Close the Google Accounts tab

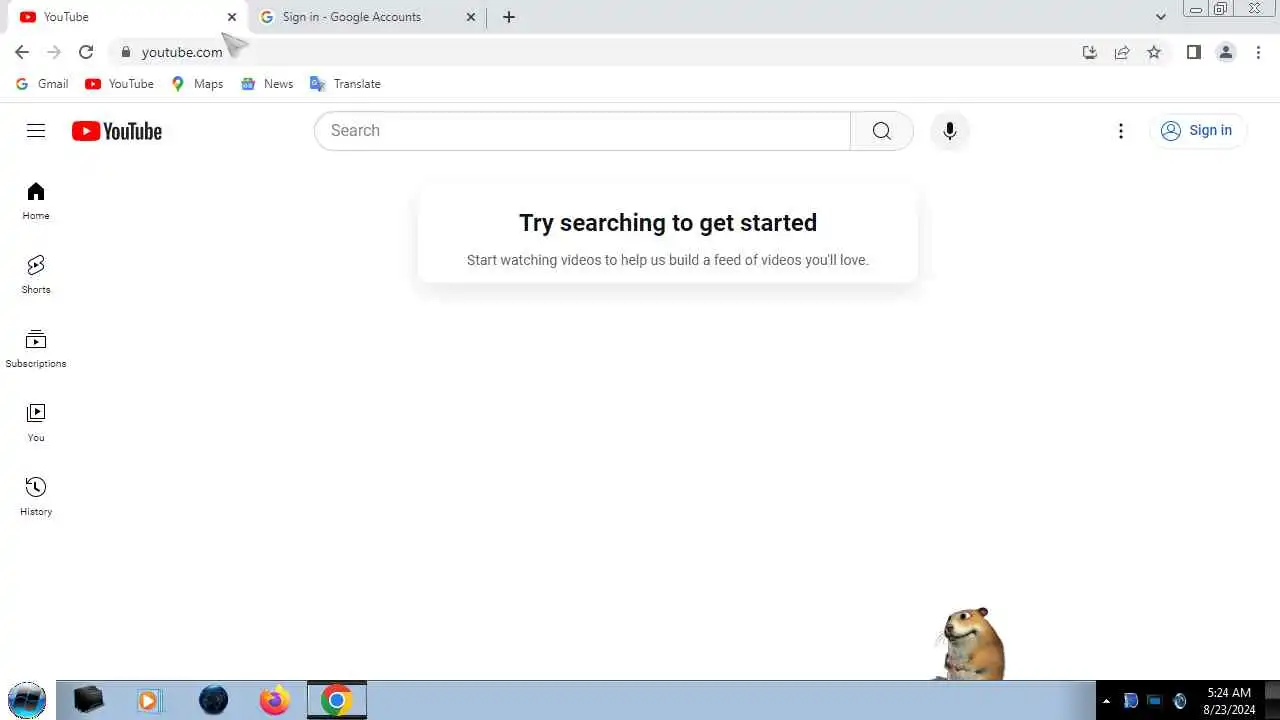[x=471, y=17]
